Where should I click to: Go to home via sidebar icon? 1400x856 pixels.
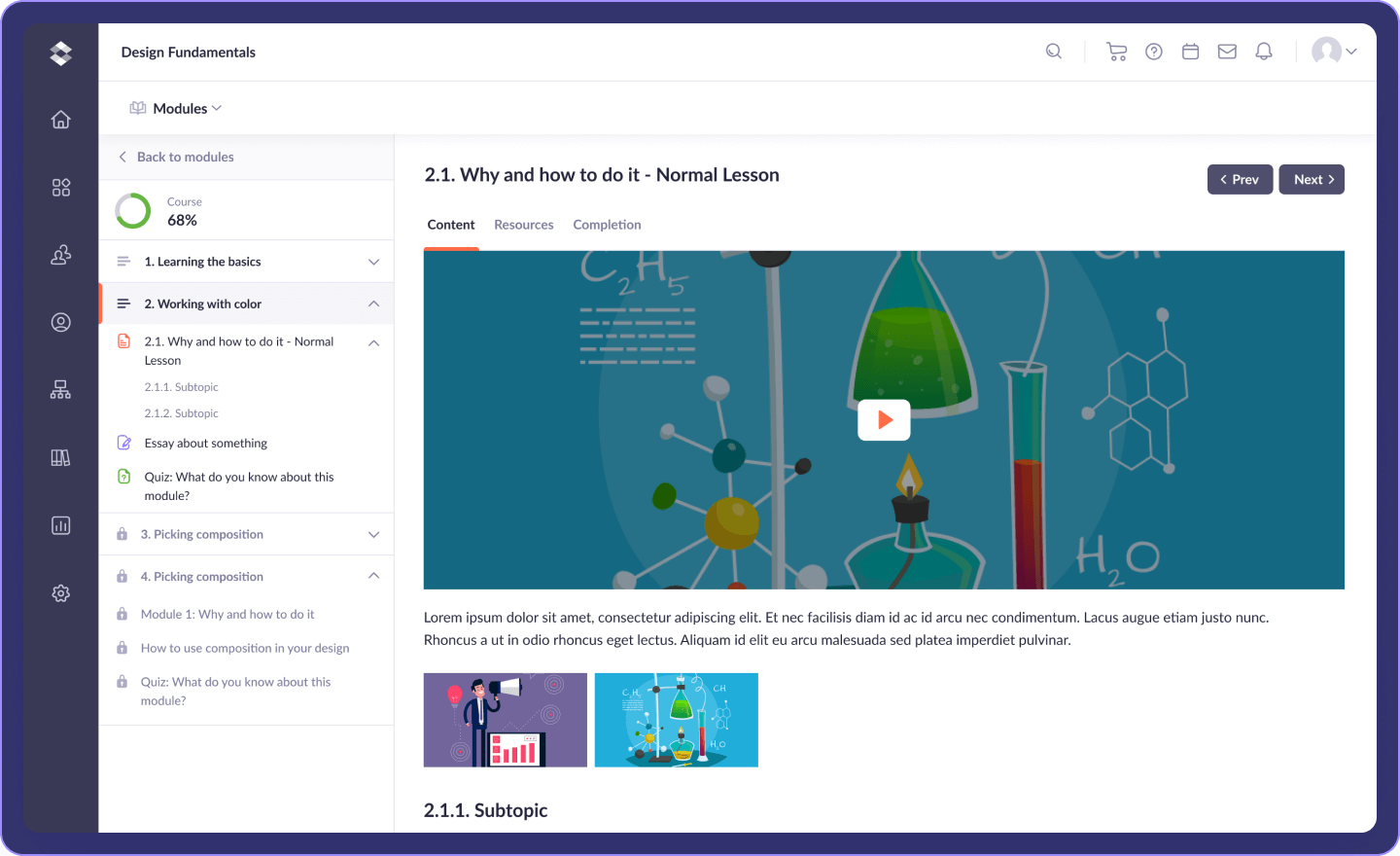point(61,120)
